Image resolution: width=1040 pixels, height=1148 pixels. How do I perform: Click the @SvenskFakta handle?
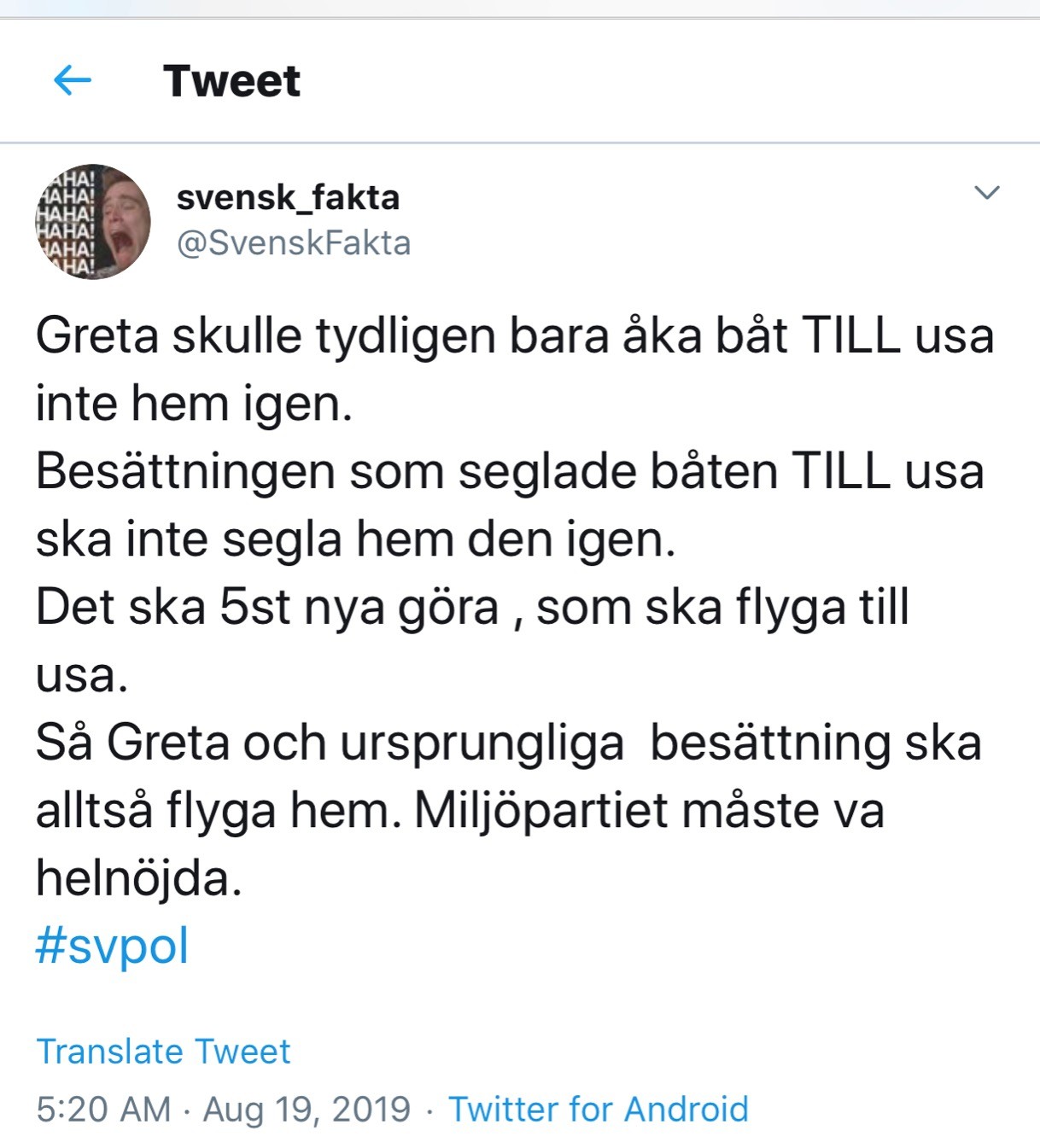293,243
